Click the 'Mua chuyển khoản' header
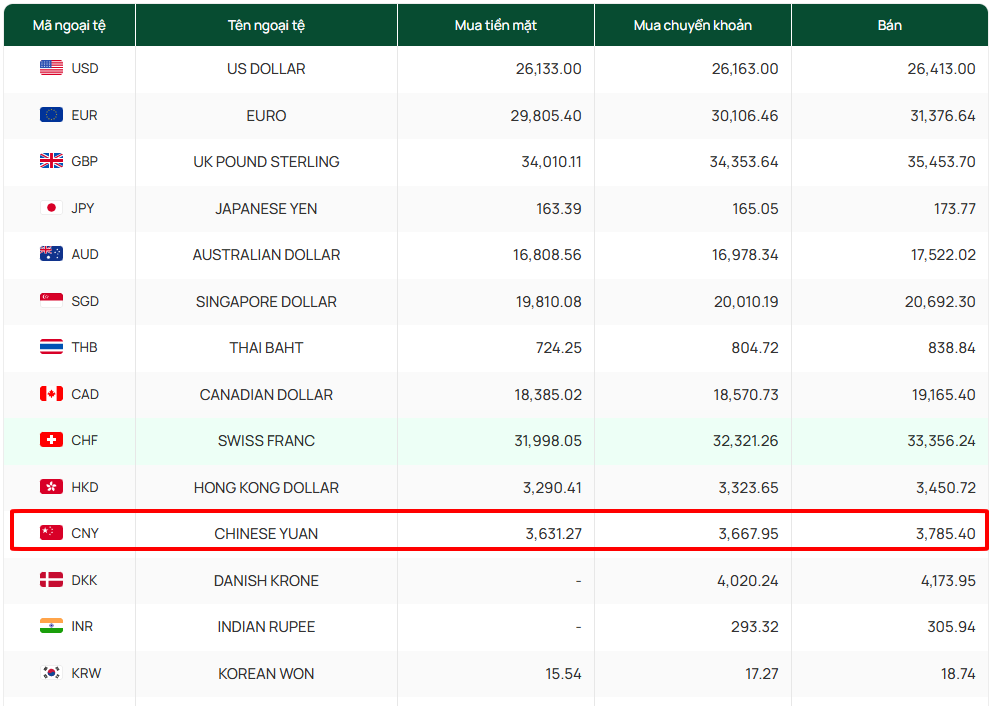Viewport: 992px width, 706px height. (692, 25)
